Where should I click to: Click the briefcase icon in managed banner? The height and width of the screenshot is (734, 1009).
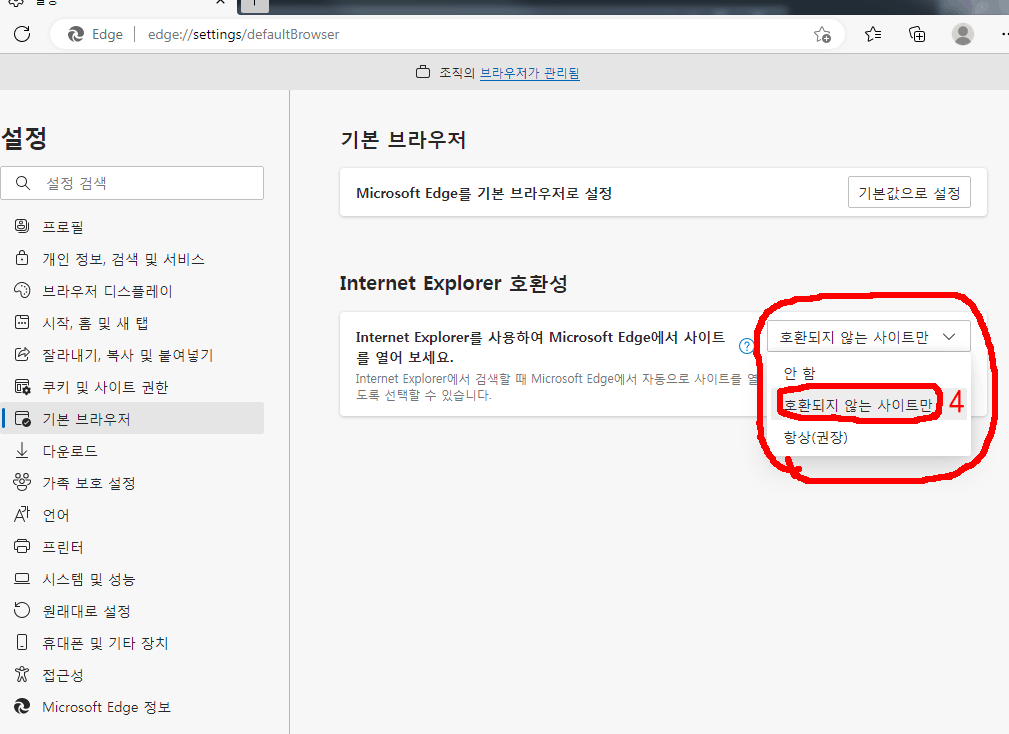pos(423,72)
